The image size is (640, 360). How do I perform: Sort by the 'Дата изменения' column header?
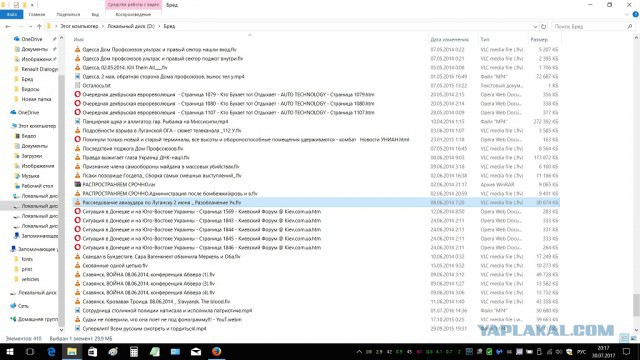pyautogui.click(x=449, y=40)
